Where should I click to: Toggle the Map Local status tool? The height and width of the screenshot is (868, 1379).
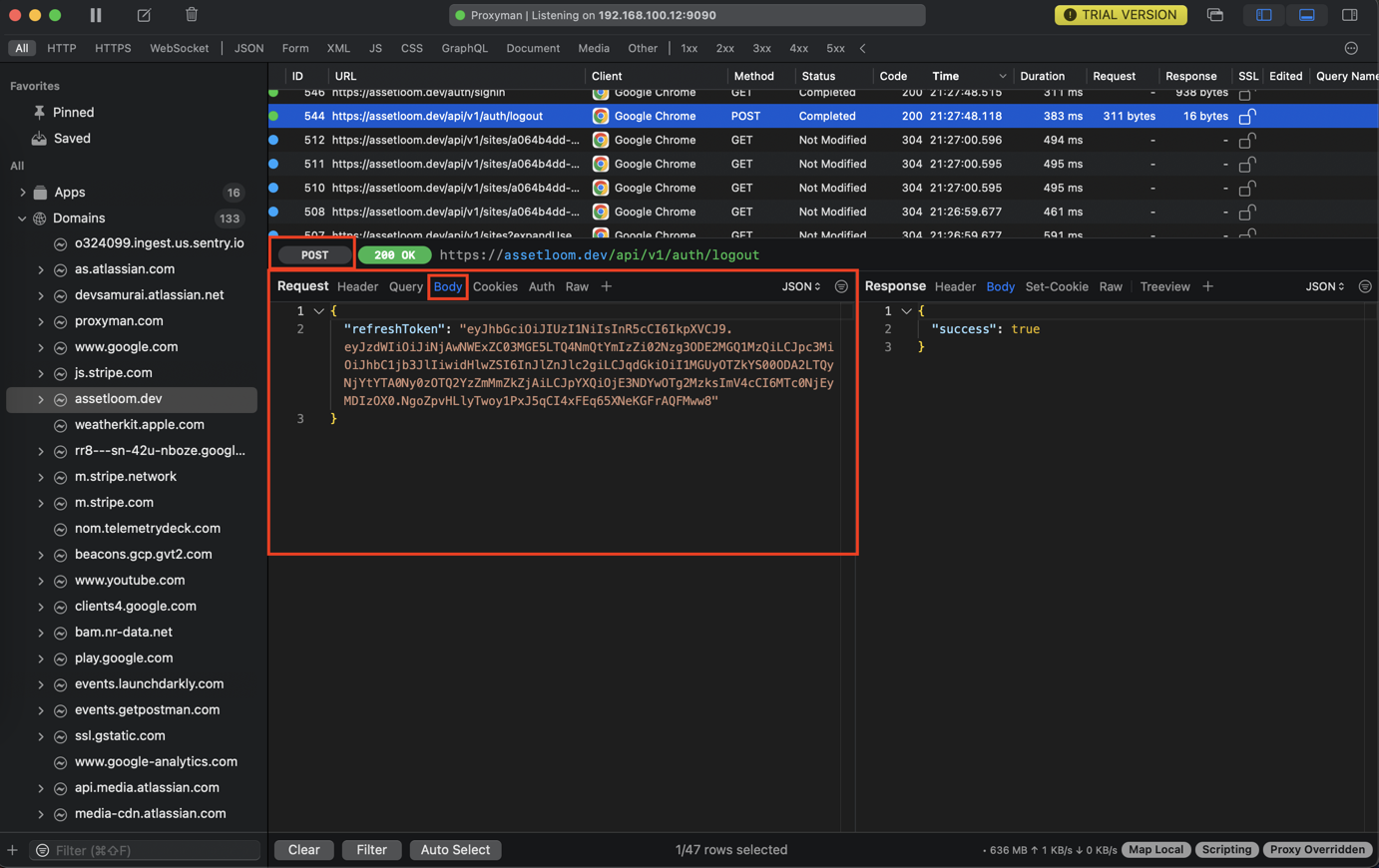tap(1155, 850)
